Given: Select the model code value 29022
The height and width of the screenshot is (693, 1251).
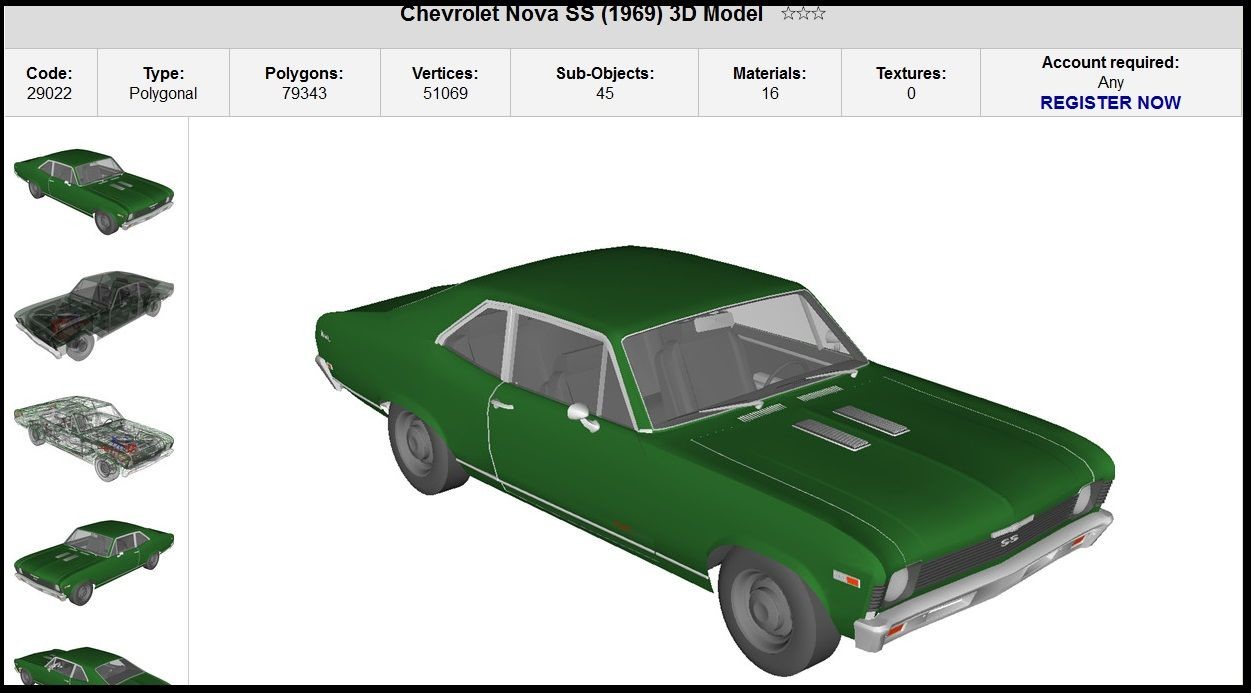Looking at the screenshot, I should (49, 93).
